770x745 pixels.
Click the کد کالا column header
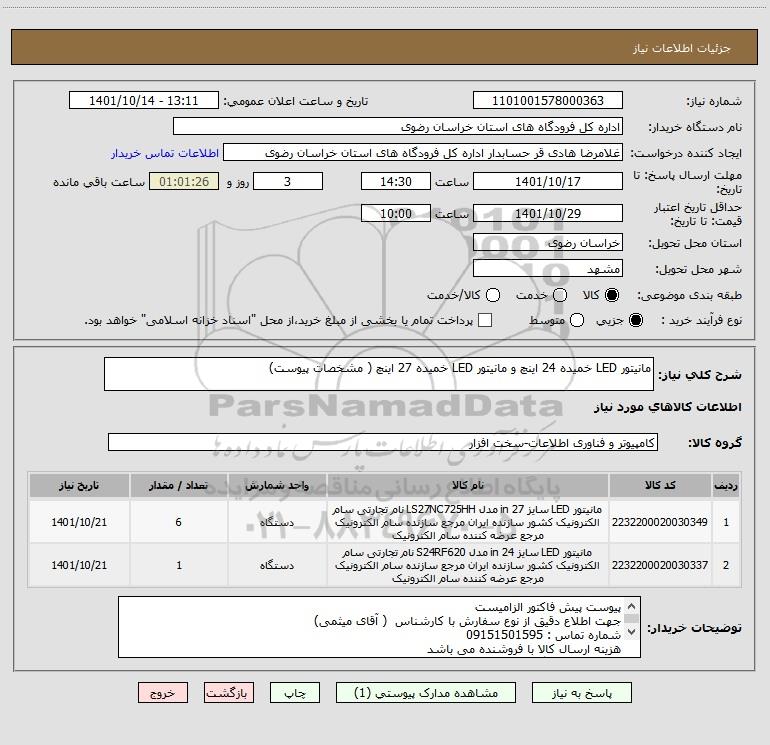pos(660,486)
